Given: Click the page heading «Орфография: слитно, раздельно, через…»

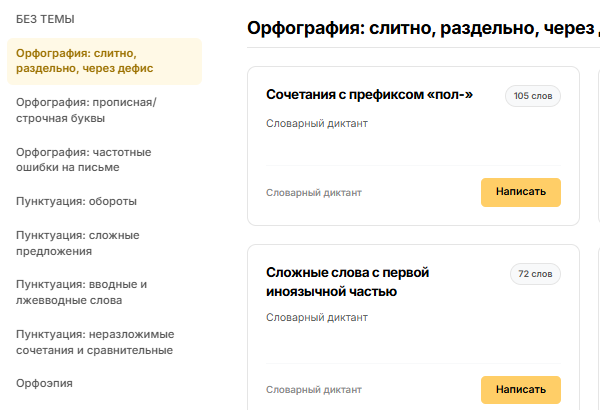Looking at the screenshot, I should (x=422, y=29).
